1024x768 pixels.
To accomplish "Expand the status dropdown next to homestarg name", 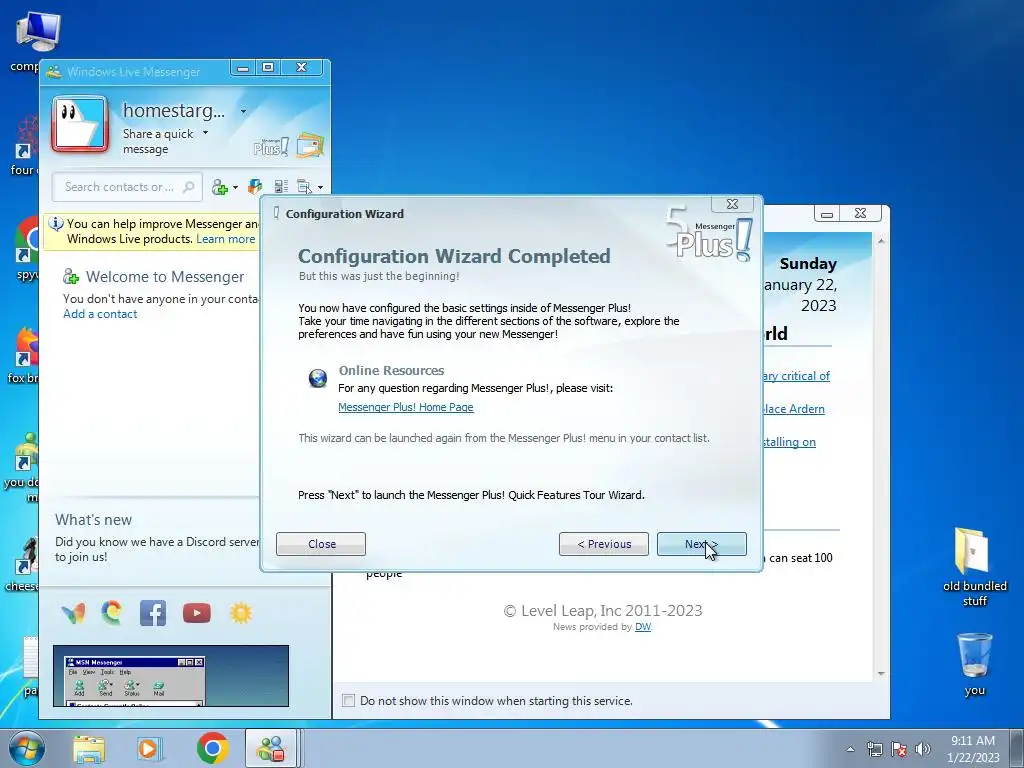I will coord(243,112).
